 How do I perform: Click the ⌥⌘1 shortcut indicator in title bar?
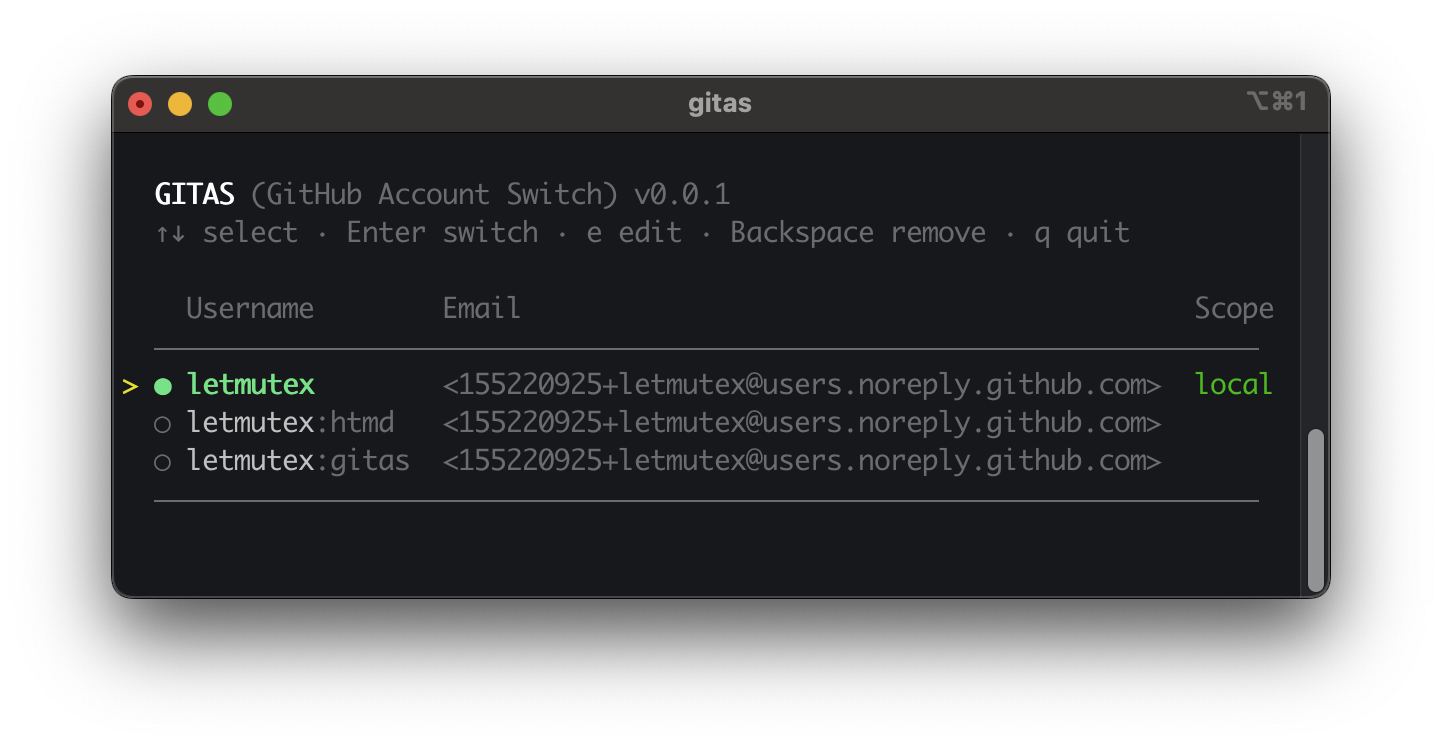(1276, 101)
